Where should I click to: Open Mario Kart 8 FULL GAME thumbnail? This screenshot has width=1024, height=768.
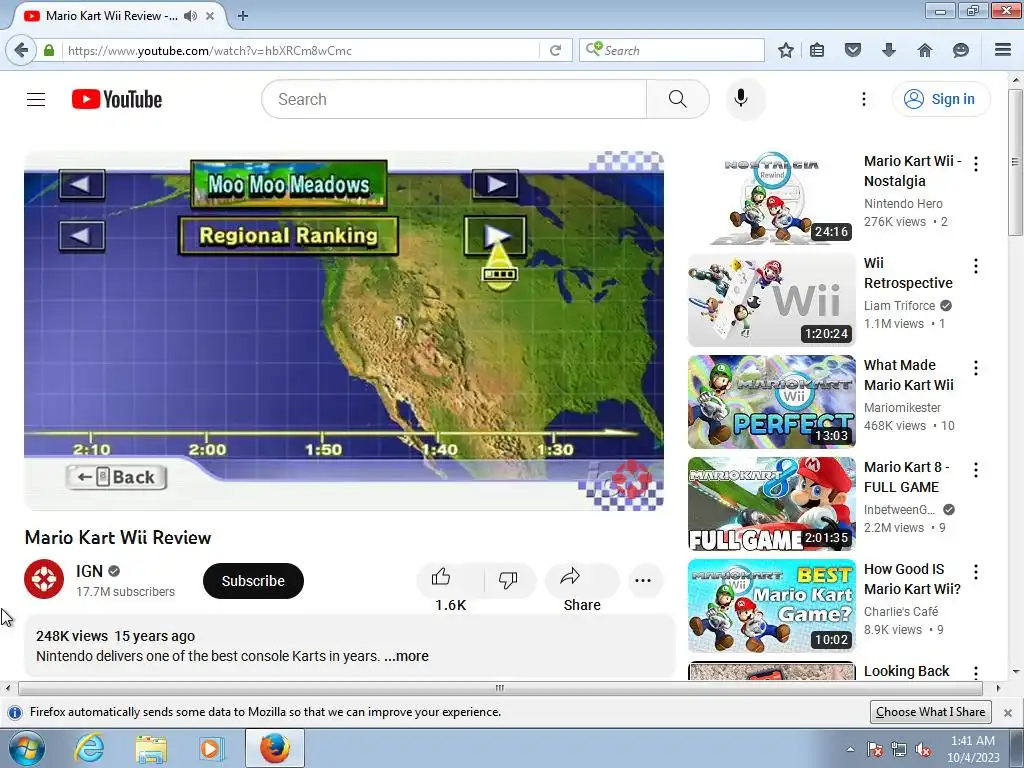click(x=772, y=504)
